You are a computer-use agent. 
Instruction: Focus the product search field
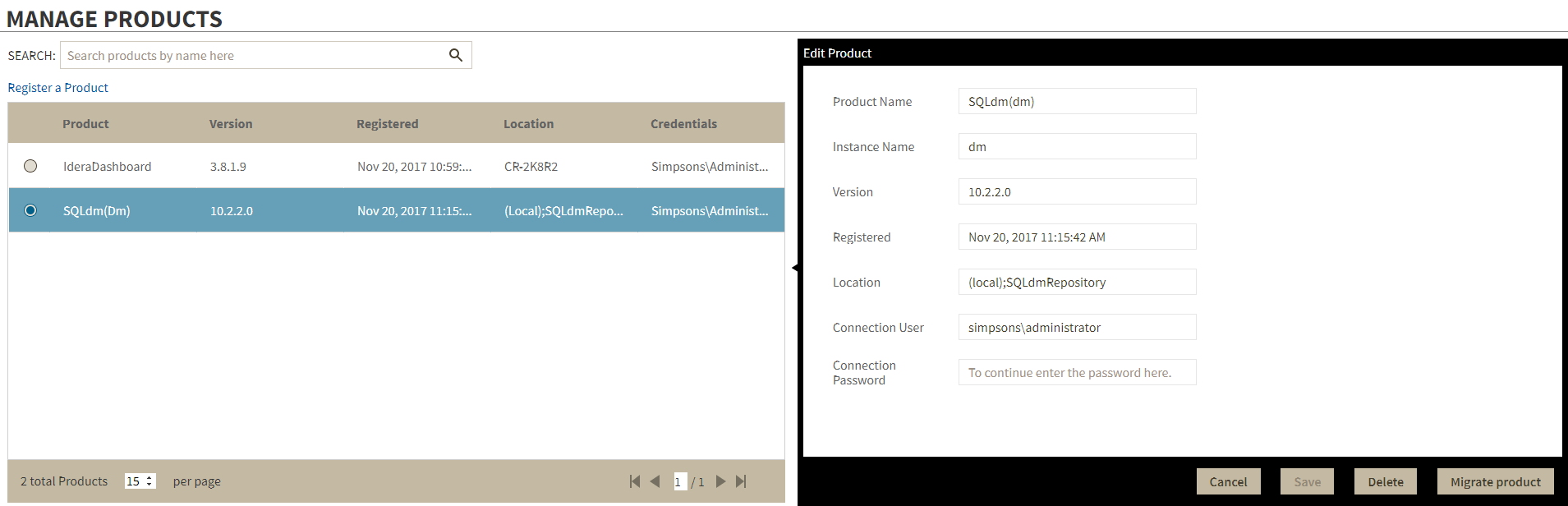click(251, 56)
